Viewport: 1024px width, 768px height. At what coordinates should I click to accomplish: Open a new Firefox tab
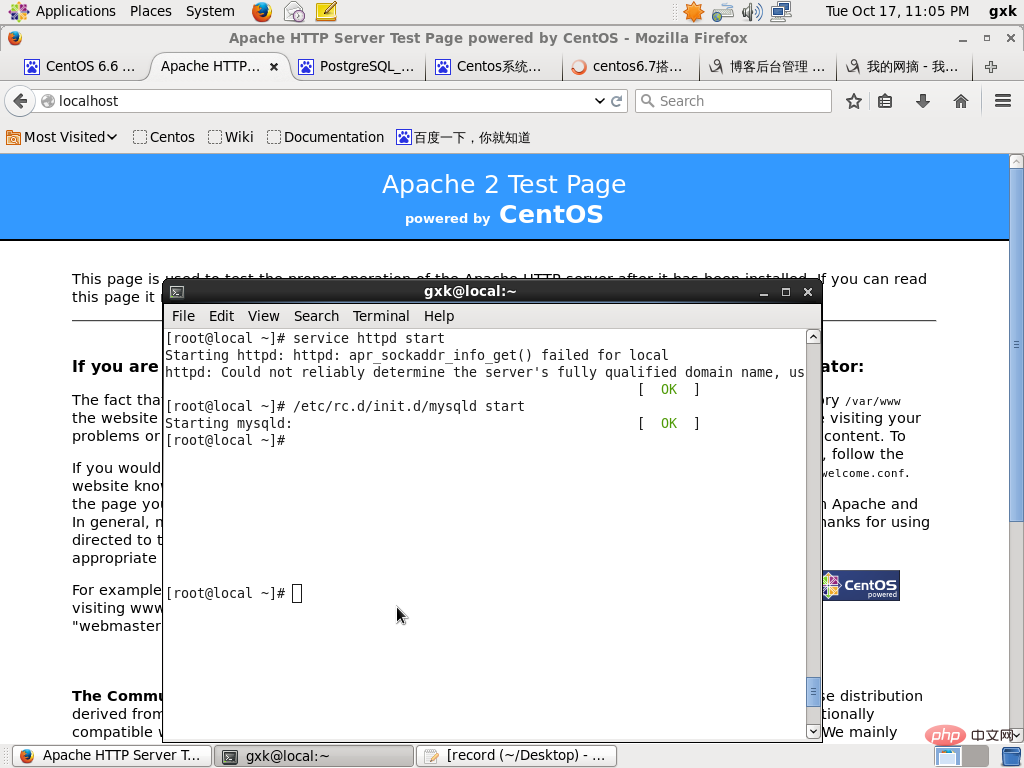(991, 67)
